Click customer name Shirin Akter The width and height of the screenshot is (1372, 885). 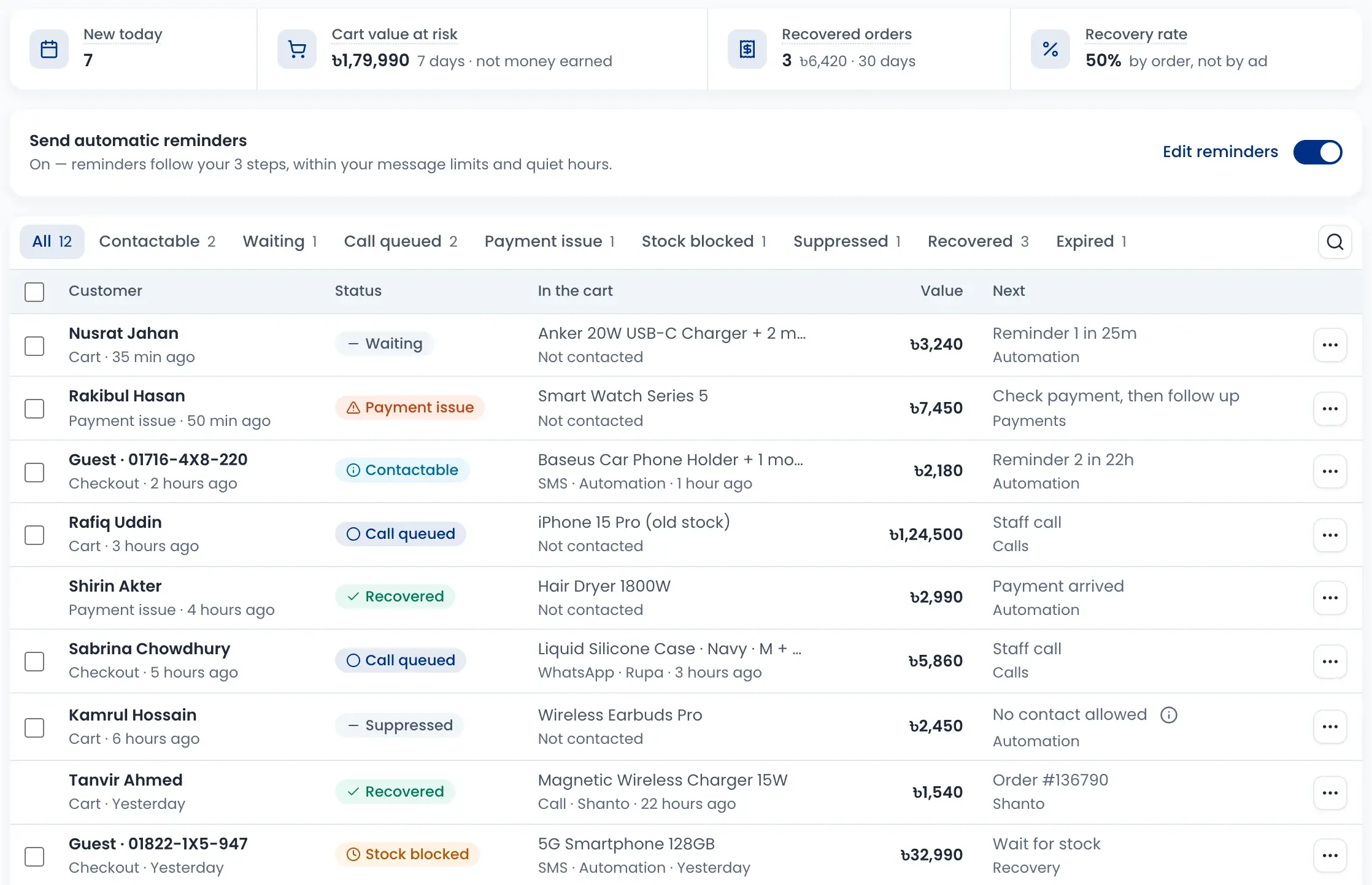(115, 586)
